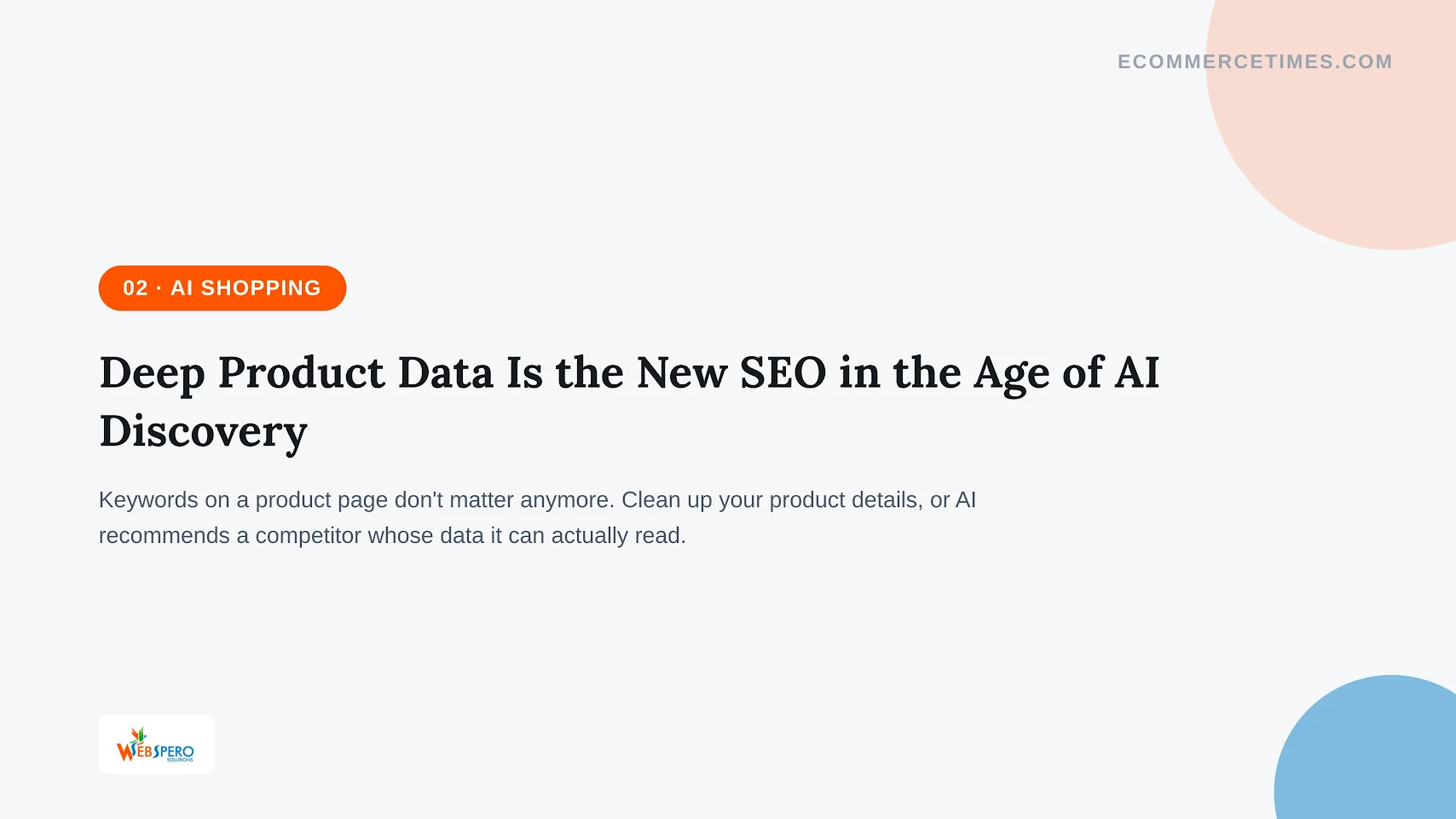Click the subtitle word Keywords
Screen dimensions: 1456x819
click(x=148, y=500)
